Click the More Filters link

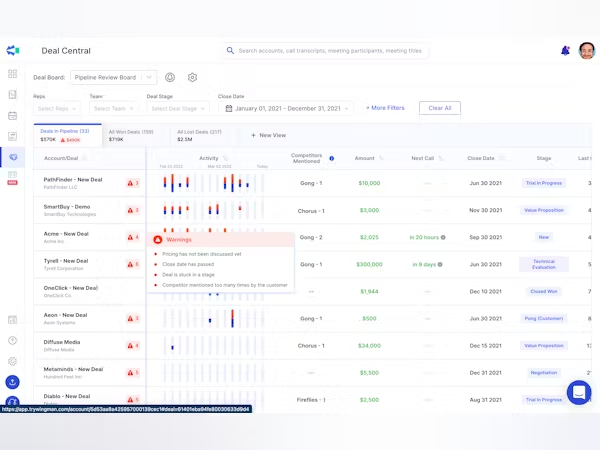[385, 108]
